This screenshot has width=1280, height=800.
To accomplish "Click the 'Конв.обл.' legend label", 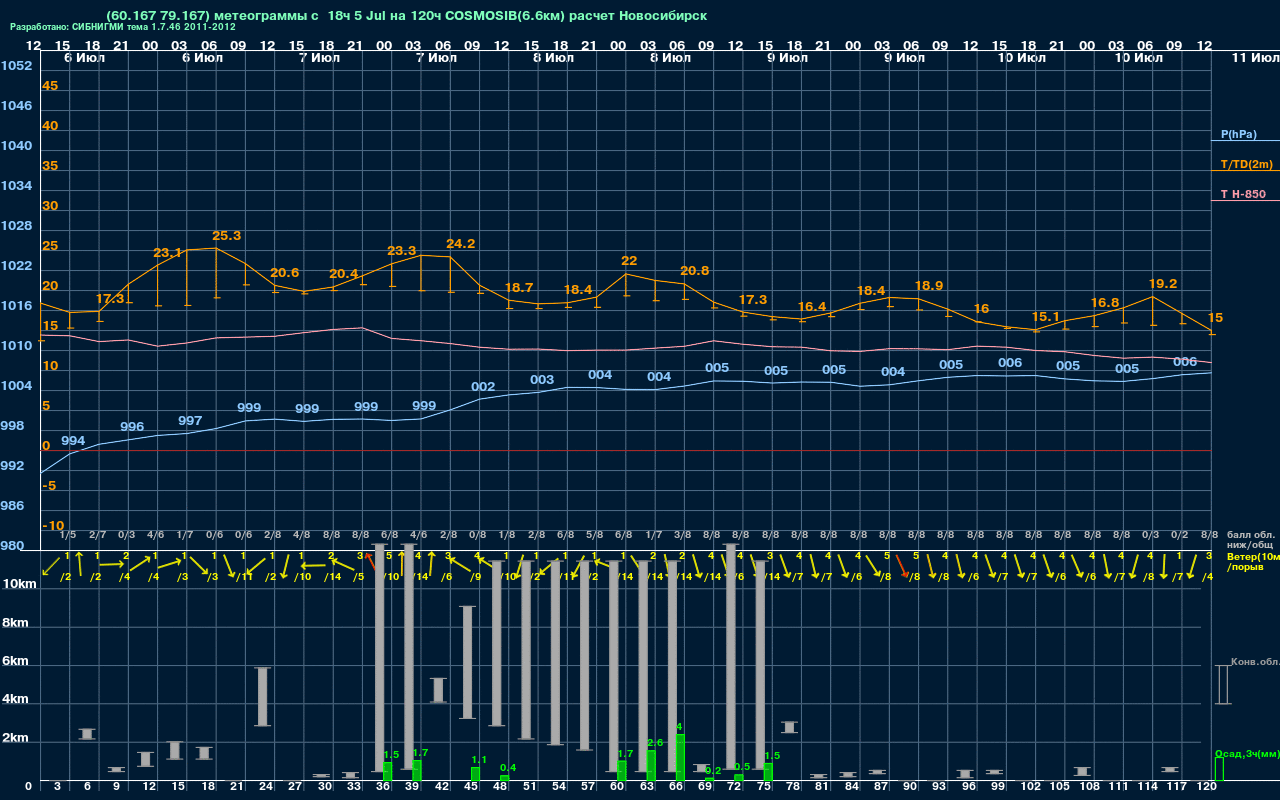I will pos(1254,663).
